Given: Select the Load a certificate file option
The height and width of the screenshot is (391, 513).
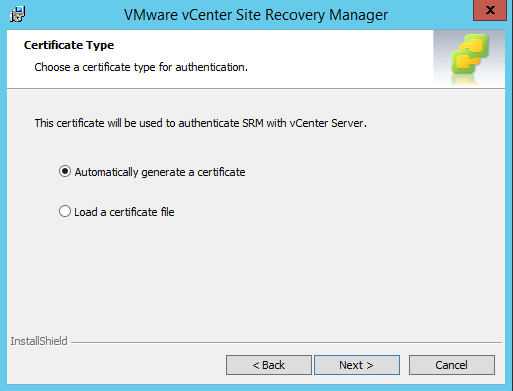Looking at the screenshot, I should 65,211.
